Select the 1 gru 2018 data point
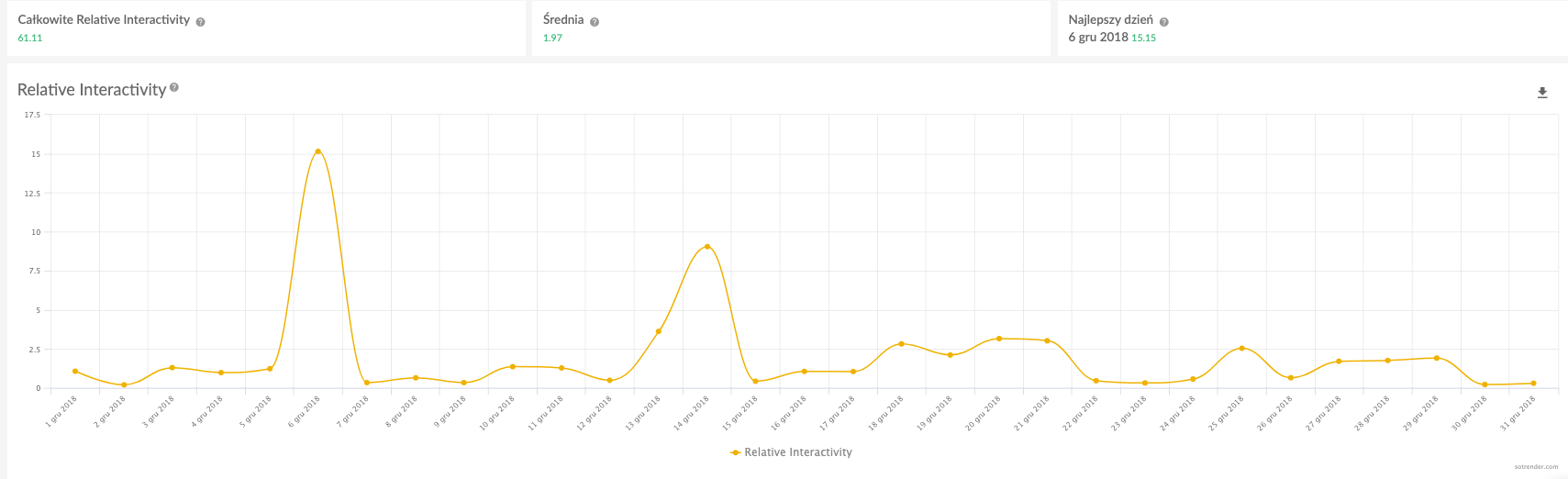This screenshot has width=1568, height=479. coord(75,372)
